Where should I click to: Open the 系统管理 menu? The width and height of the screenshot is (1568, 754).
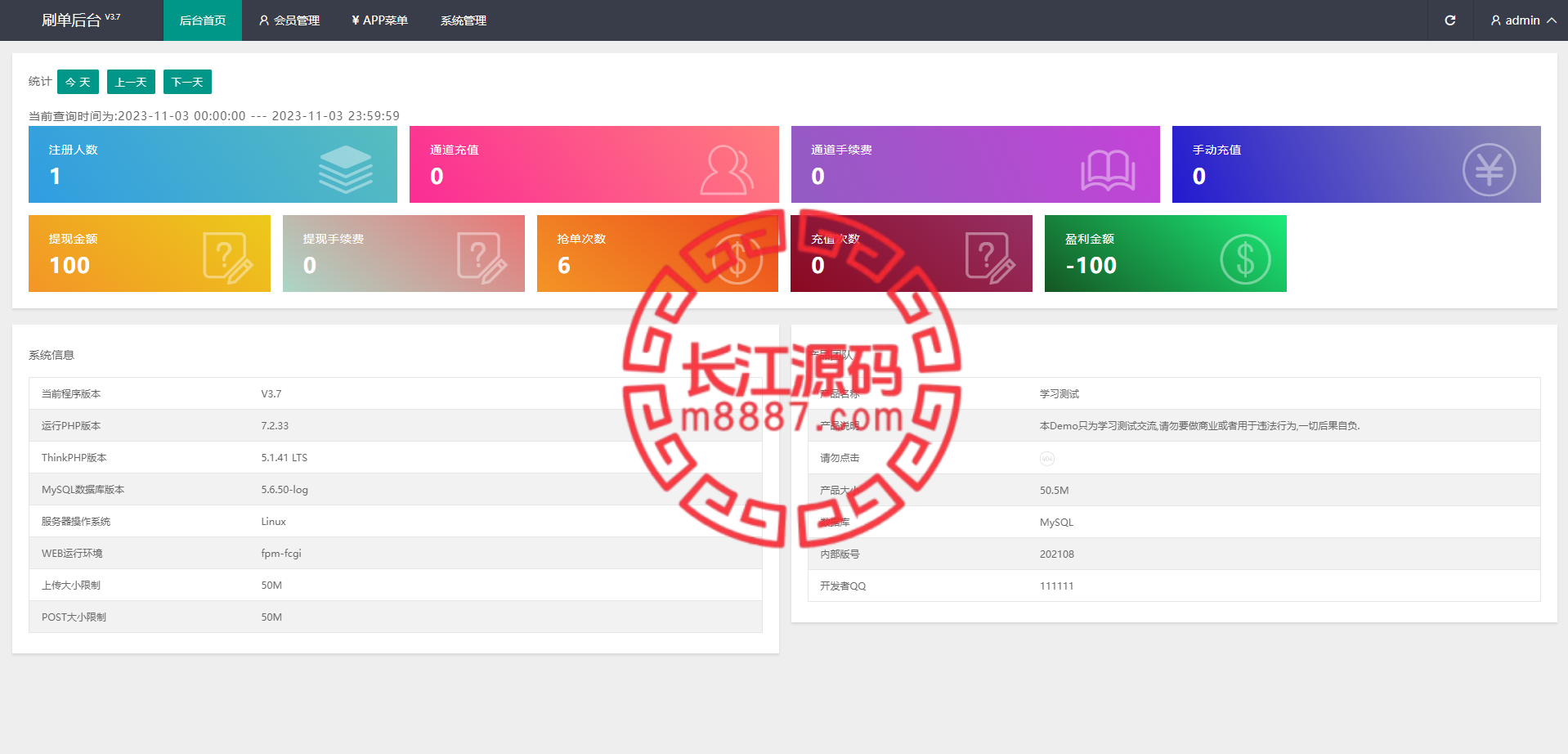(464, 20)
